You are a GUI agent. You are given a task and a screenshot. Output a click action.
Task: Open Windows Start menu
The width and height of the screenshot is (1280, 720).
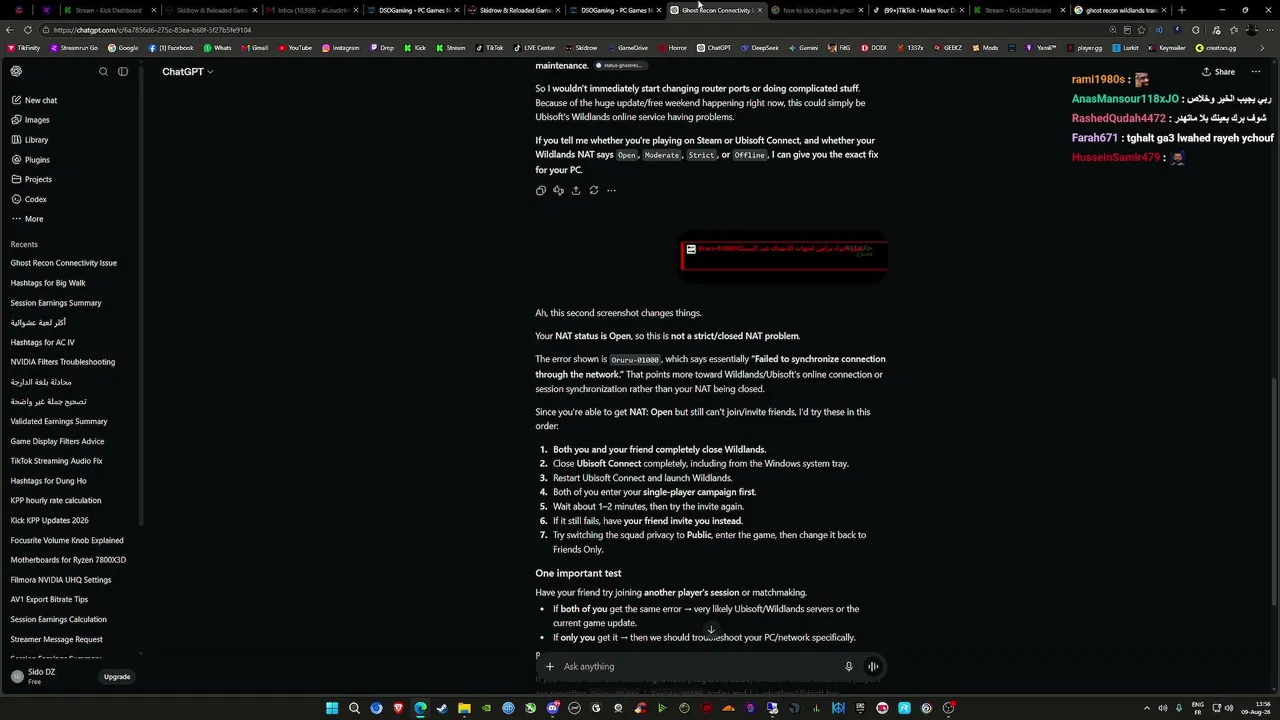tap(332, 708)
